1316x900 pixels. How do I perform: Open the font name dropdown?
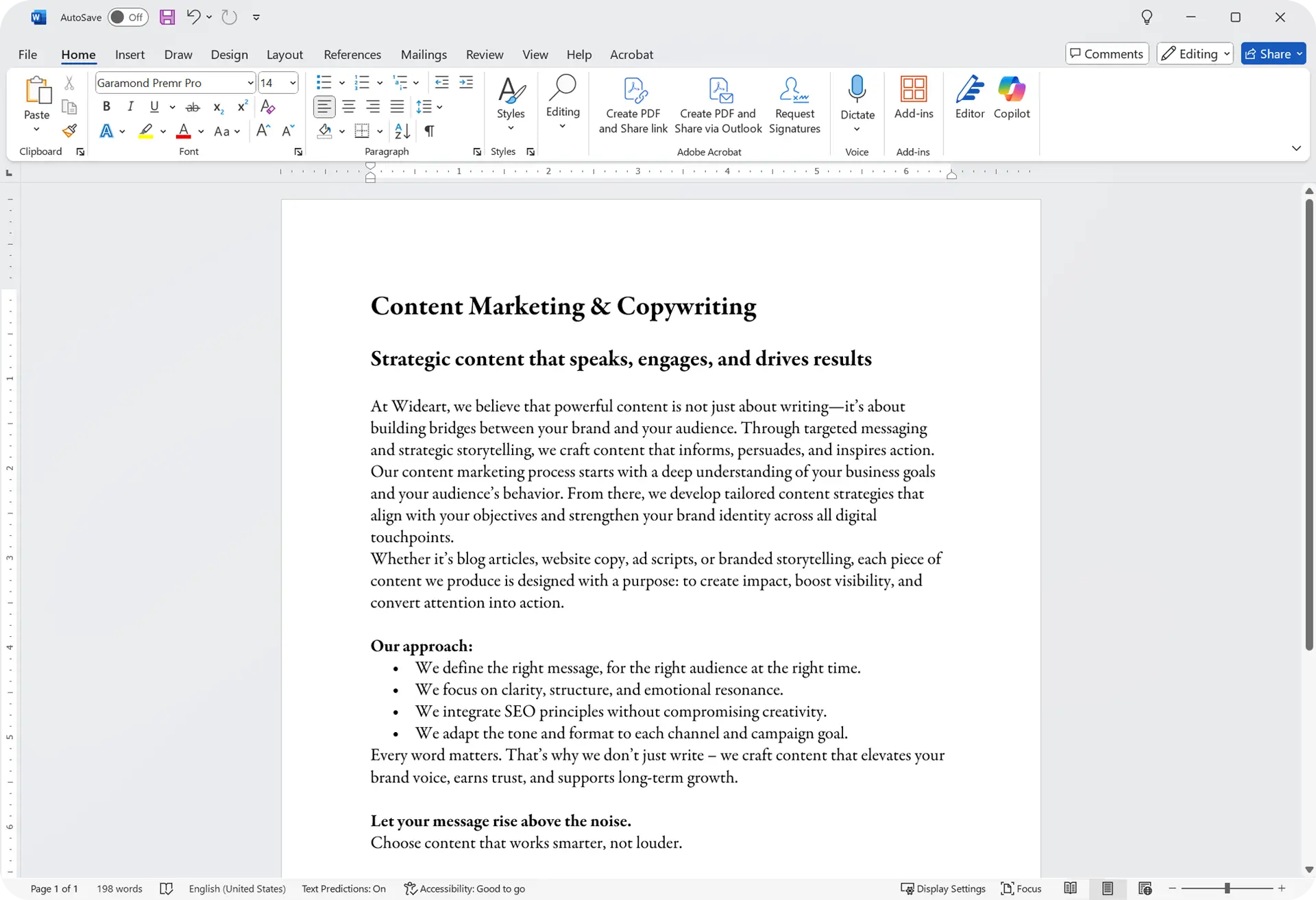click(250, 83)
